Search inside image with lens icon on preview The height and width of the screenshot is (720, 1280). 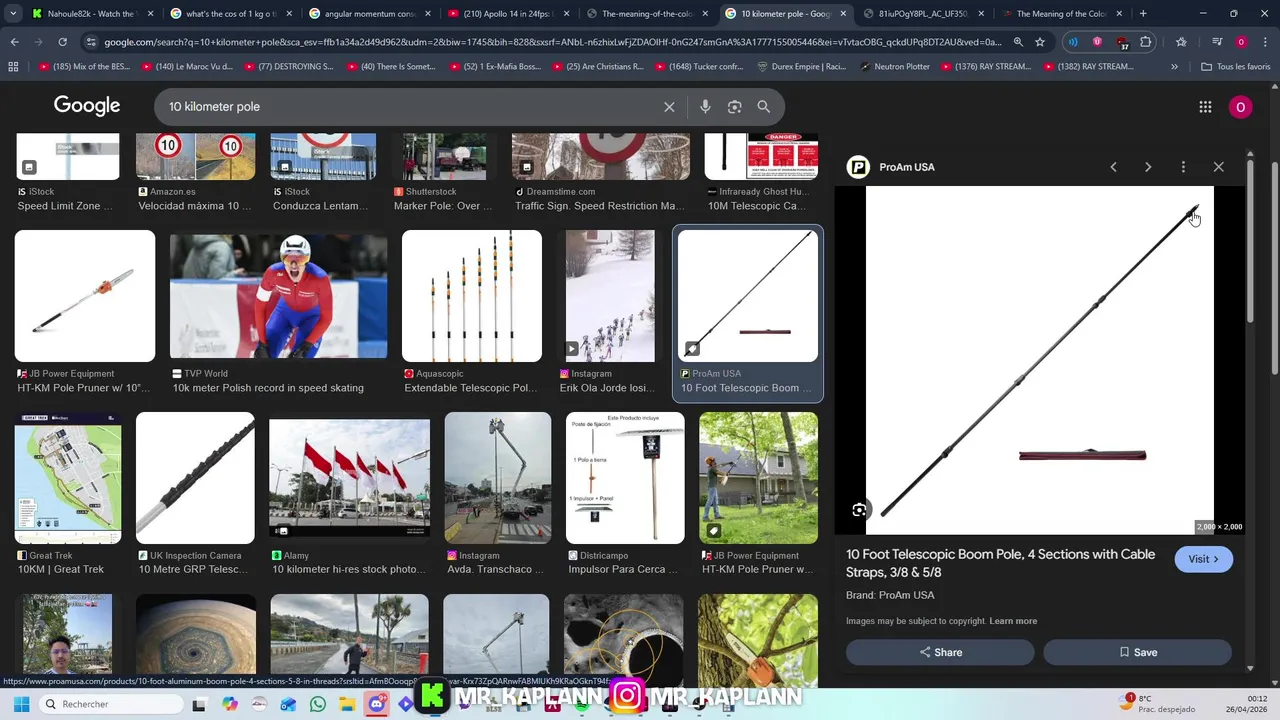coord(859,510)
